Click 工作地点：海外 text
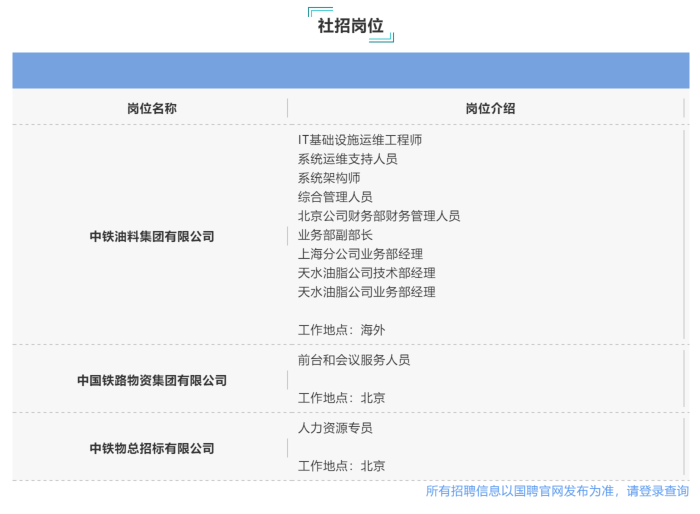Screen dimensions: 700x514 pyautogui.click(x=341, y=330)
